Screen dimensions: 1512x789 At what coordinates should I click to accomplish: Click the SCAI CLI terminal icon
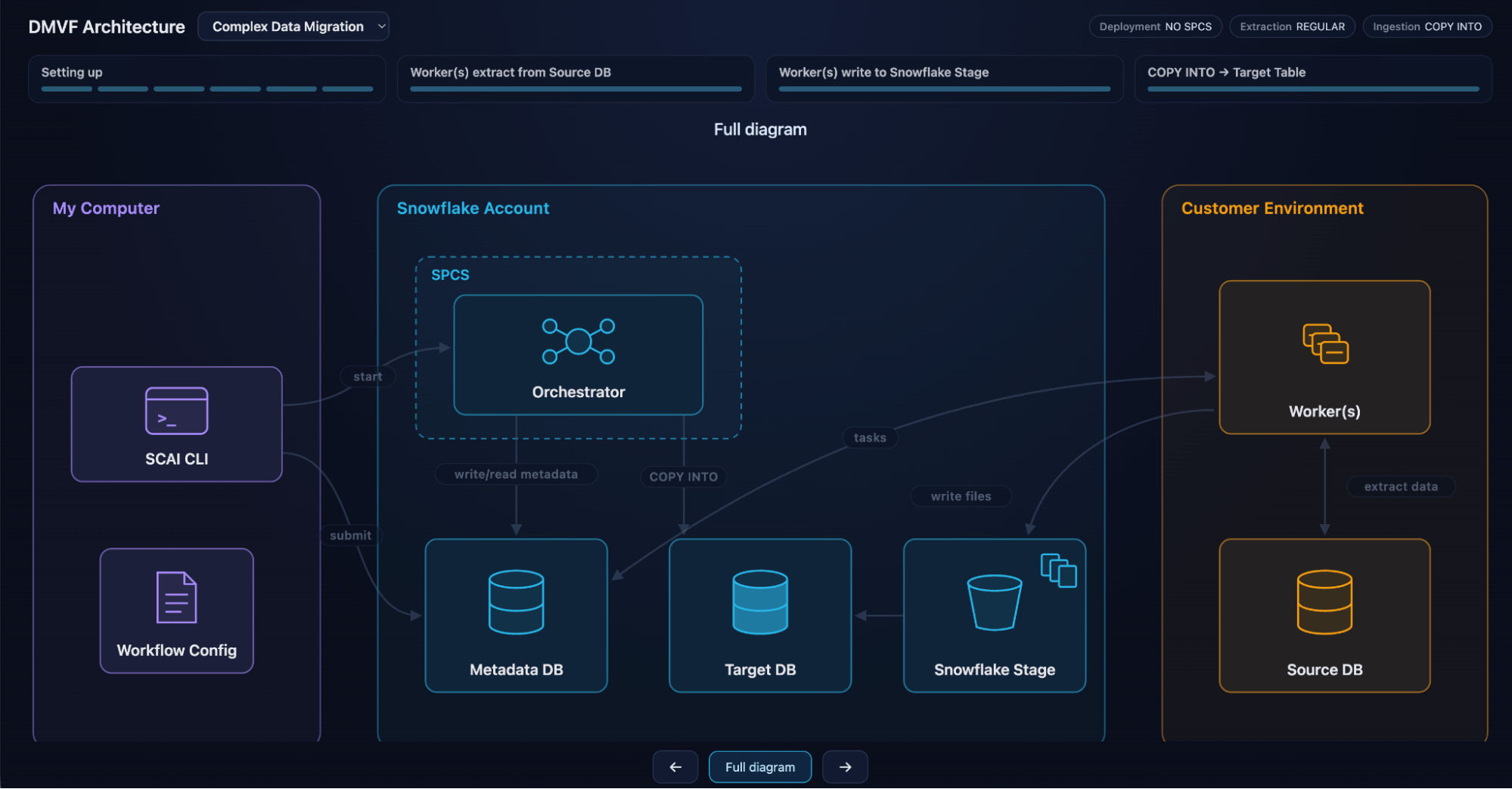176,411
